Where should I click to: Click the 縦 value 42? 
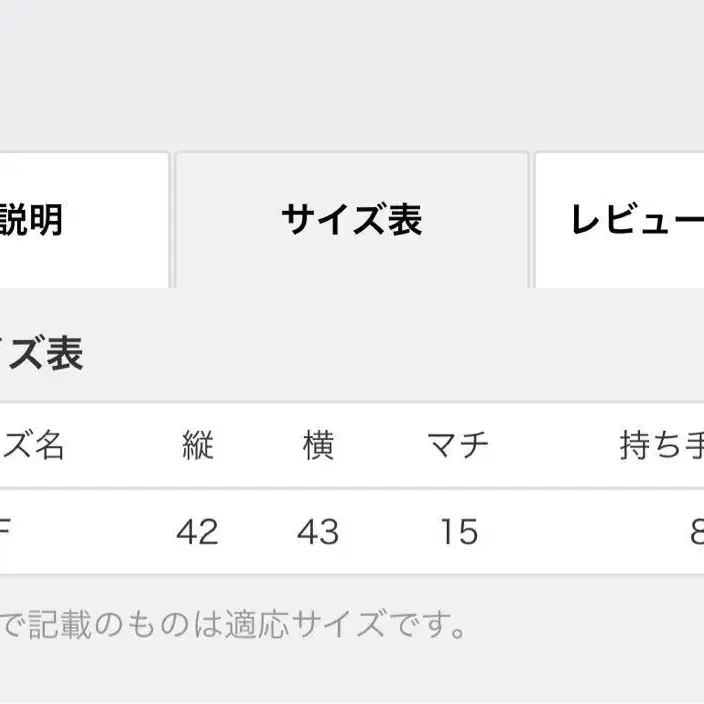[x=197, y=532]
